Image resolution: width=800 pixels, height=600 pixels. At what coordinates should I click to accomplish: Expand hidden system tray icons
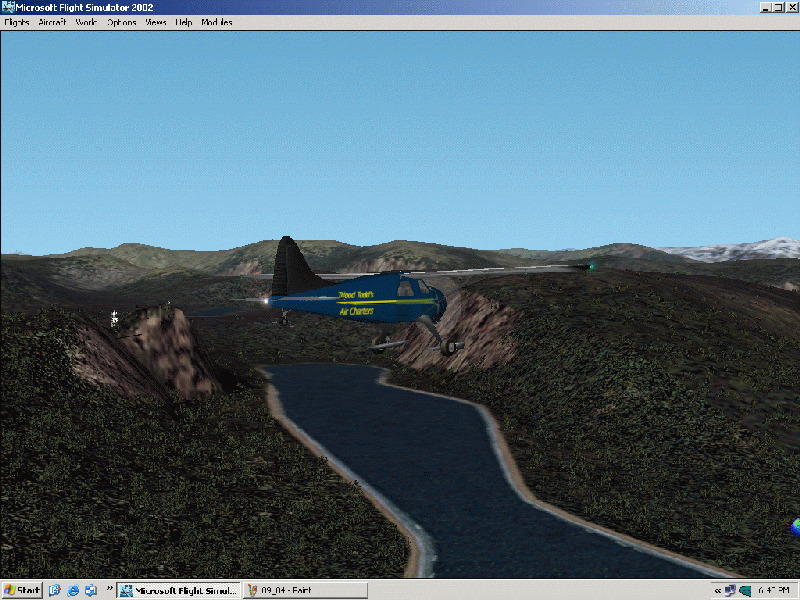pyautogui.click(x=717, y=590)
